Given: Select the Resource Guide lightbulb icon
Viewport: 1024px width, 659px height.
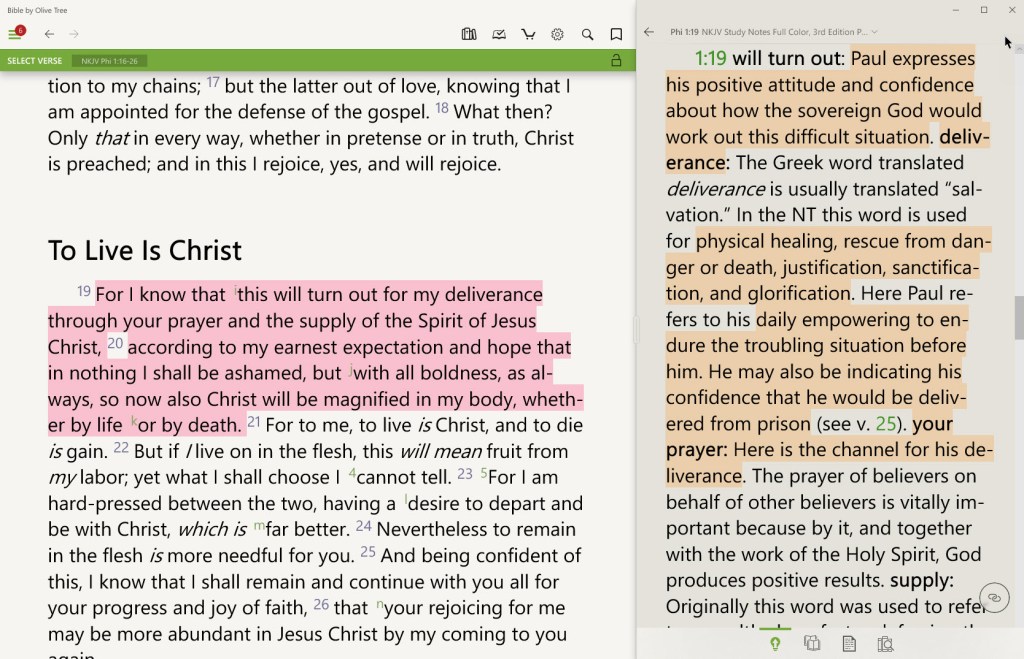Looking at the screenshot, I should coord(775,643).
